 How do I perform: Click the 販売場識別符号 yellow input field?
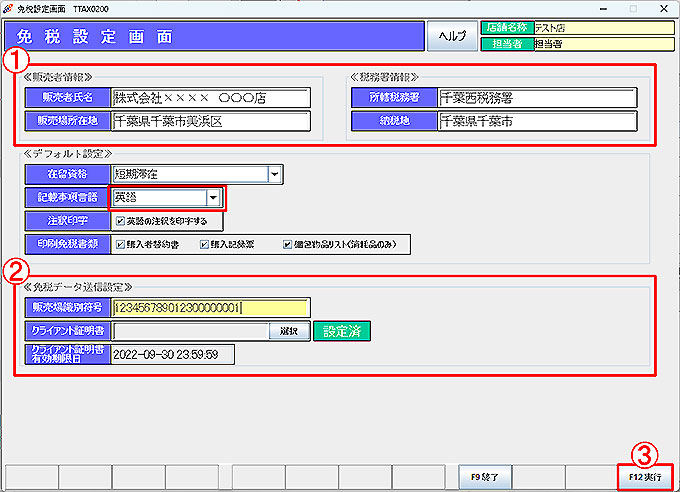coord(211,308)
